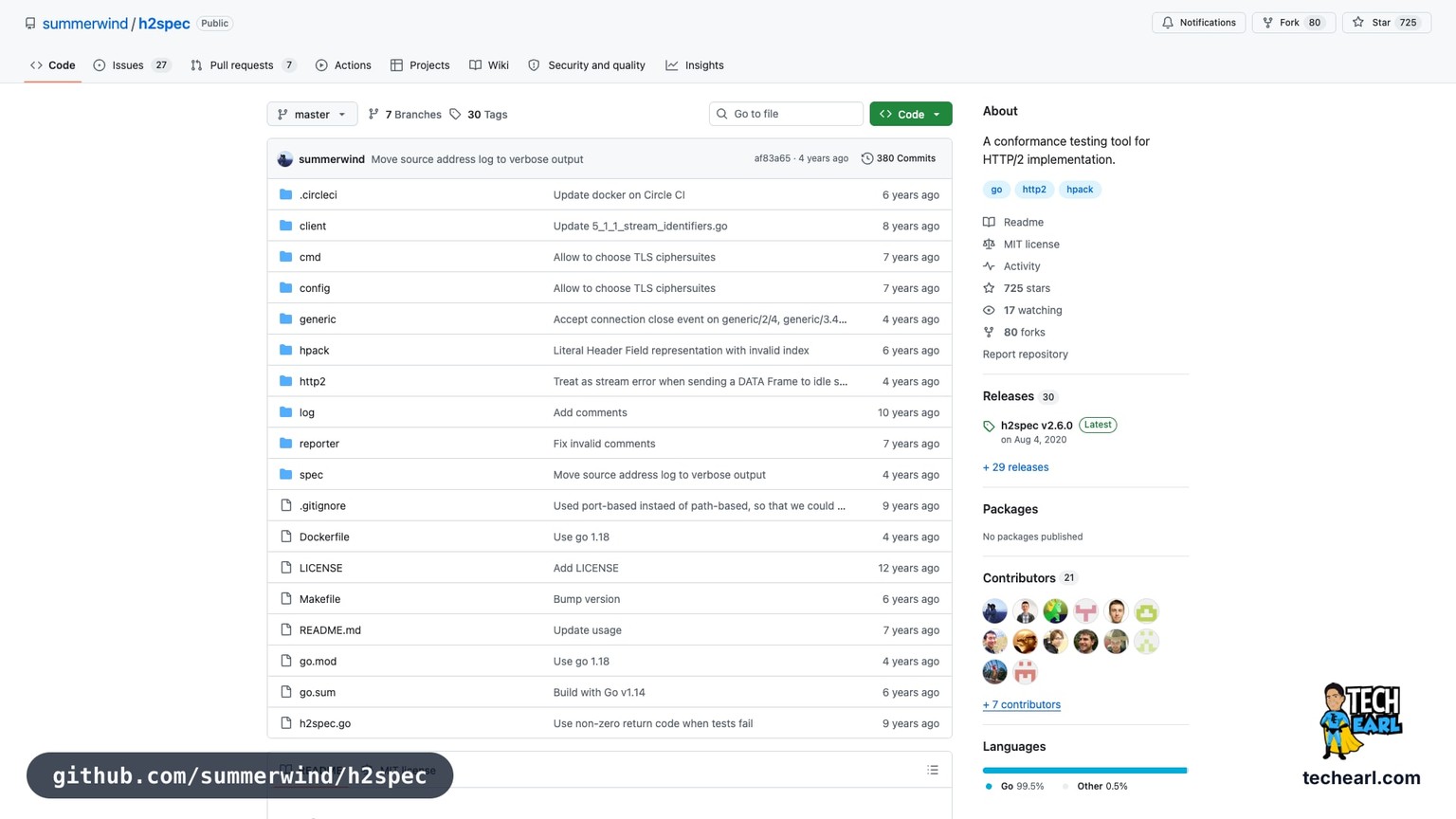This screenshot has height=819, width=1456.
Task: Click Other 0.5% language entry
Action: [1095, 786]
